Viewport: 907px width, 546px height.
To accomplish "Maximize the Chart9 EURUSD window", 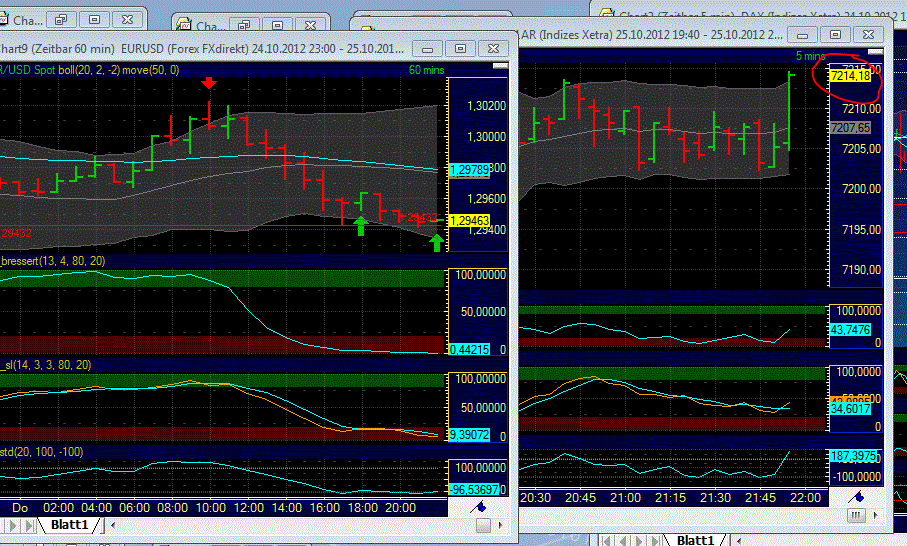I will [x=460, y=49].
